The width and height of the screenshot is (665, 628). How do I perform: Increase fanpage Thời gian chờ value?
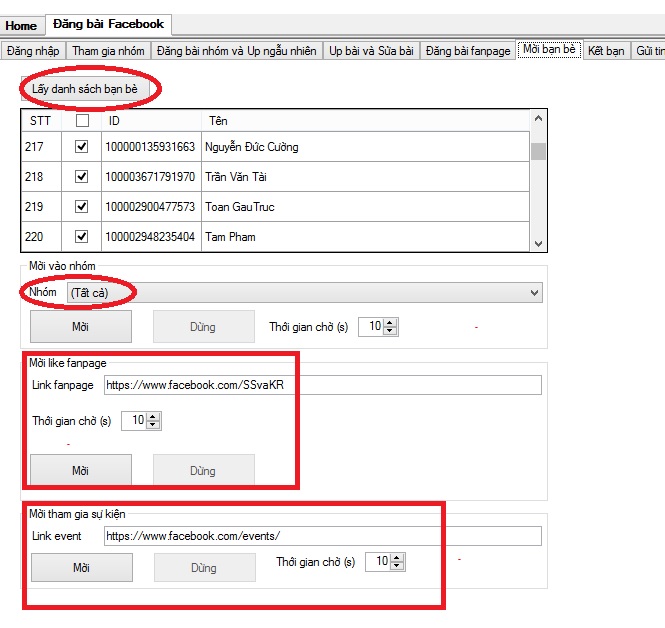tap(154, 417)
